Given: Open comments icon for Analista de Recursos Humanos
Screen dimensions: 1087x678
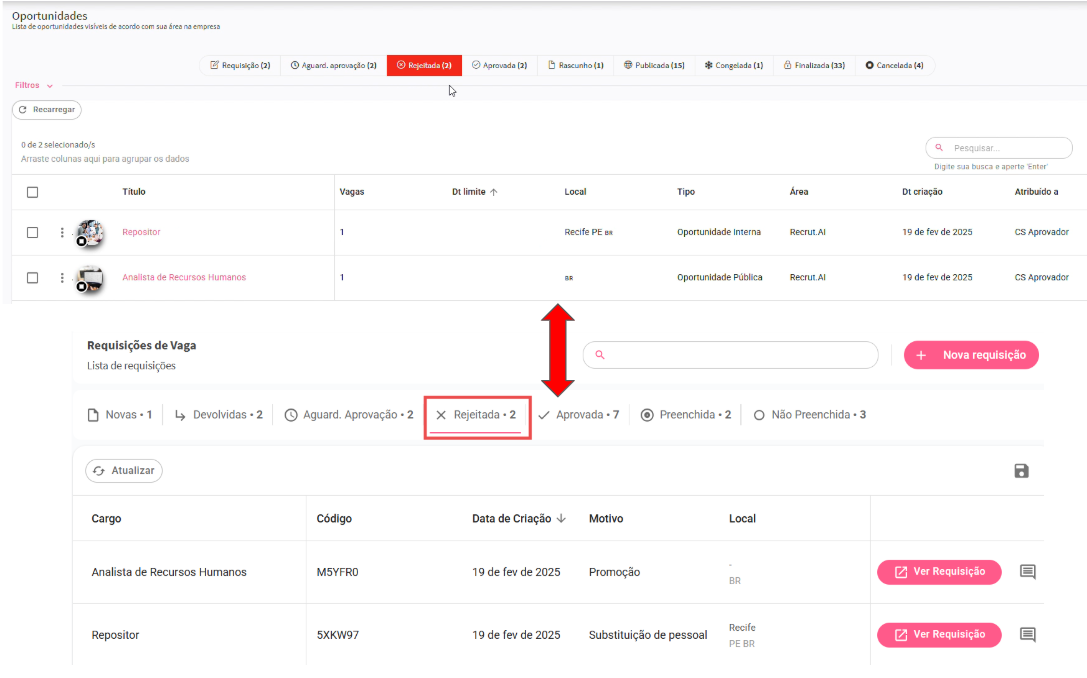Looking at the screenshot, I should point(1027,572).
